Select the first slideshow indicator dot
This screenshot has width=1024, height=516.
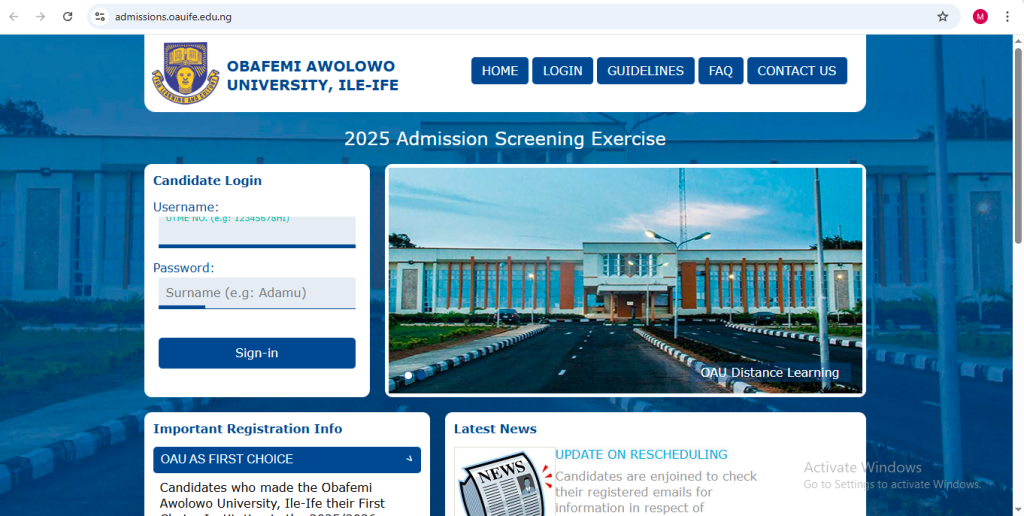[x=409, y=375]
